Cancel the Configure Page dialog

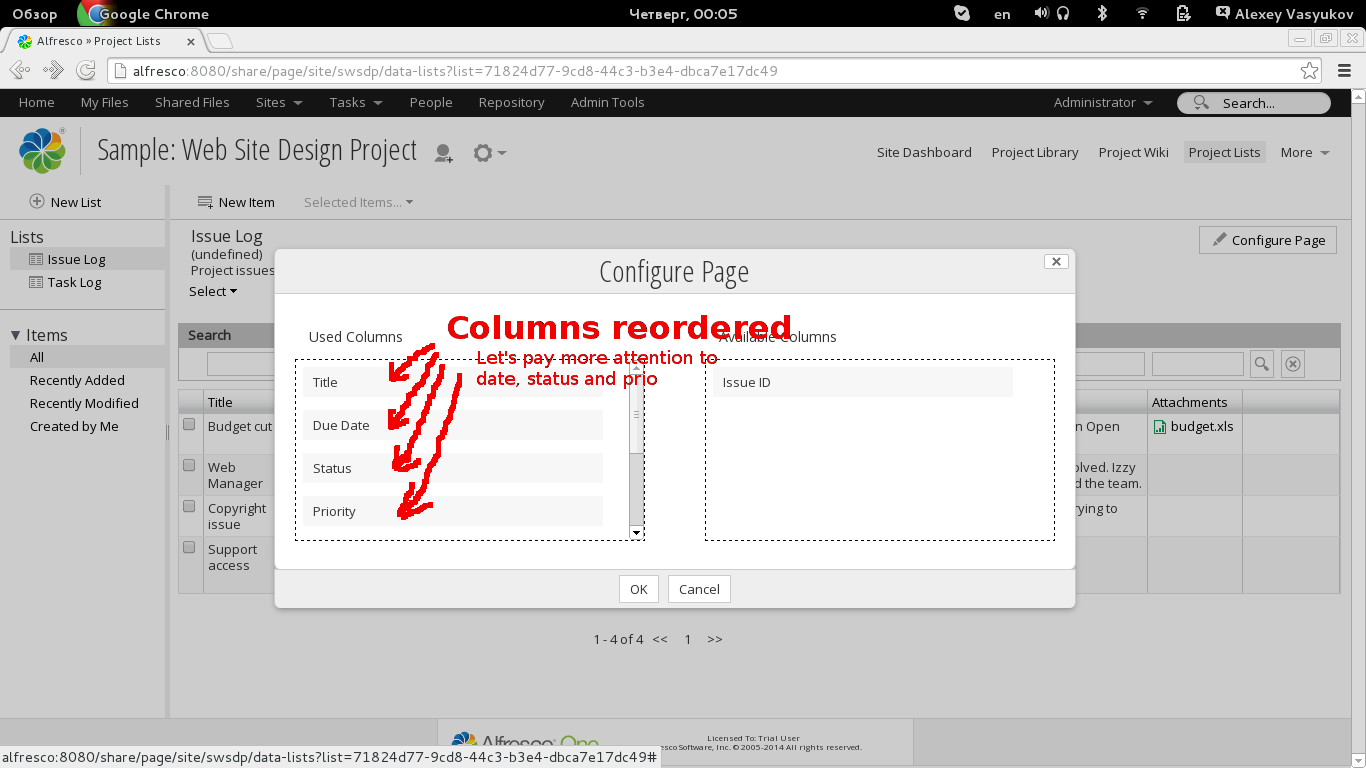[x=699, y=589]
